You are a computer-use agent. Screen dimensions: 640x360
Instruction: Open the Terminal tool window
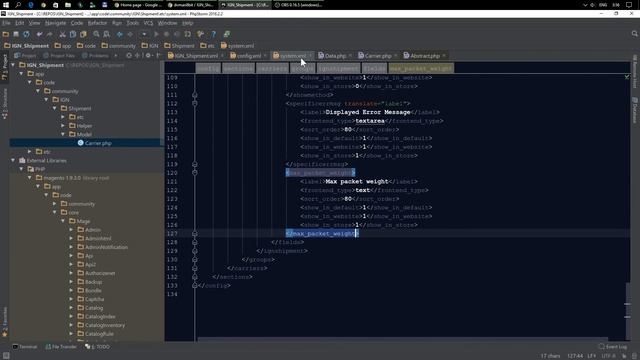[24, 347]
